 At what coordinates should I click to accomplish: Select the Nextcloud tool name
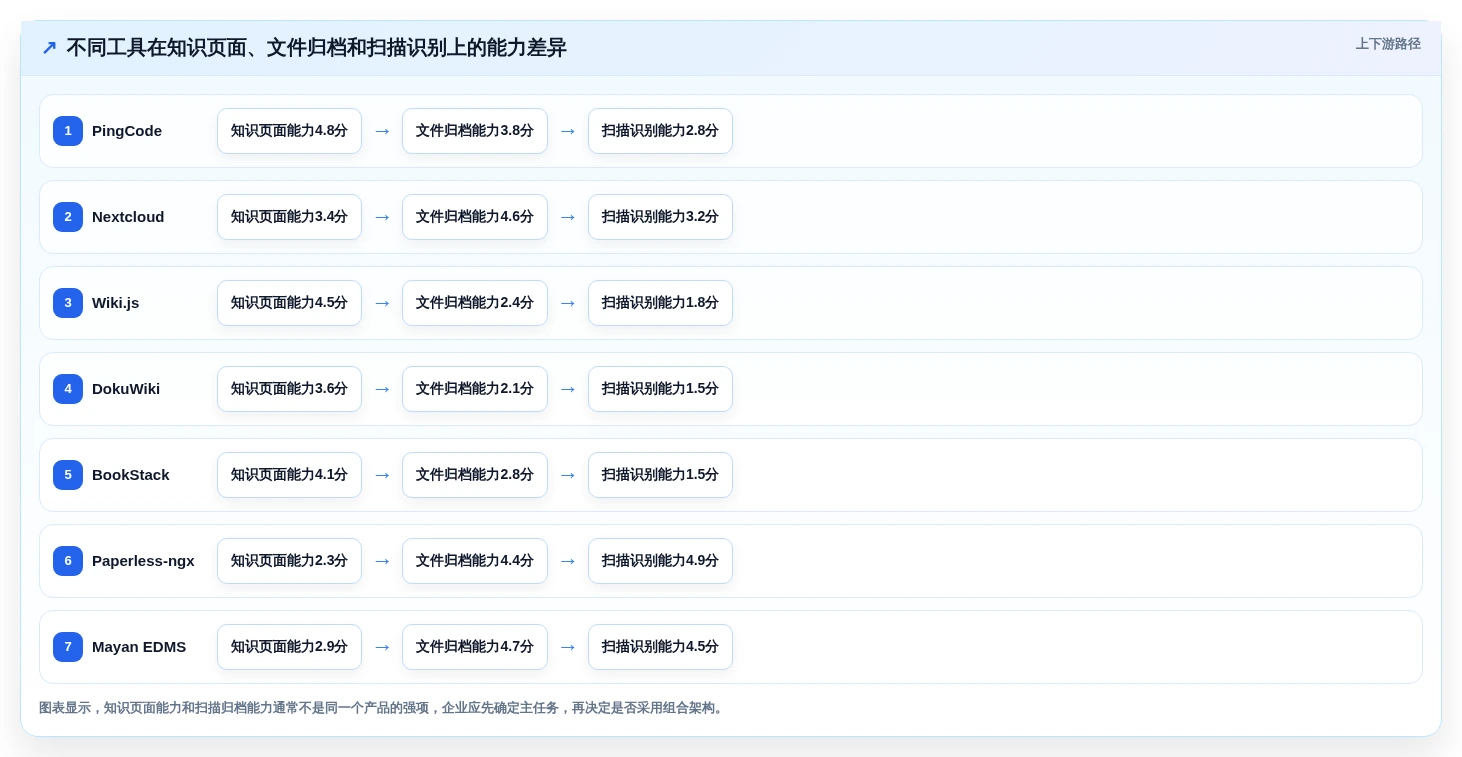pos(128,217)
